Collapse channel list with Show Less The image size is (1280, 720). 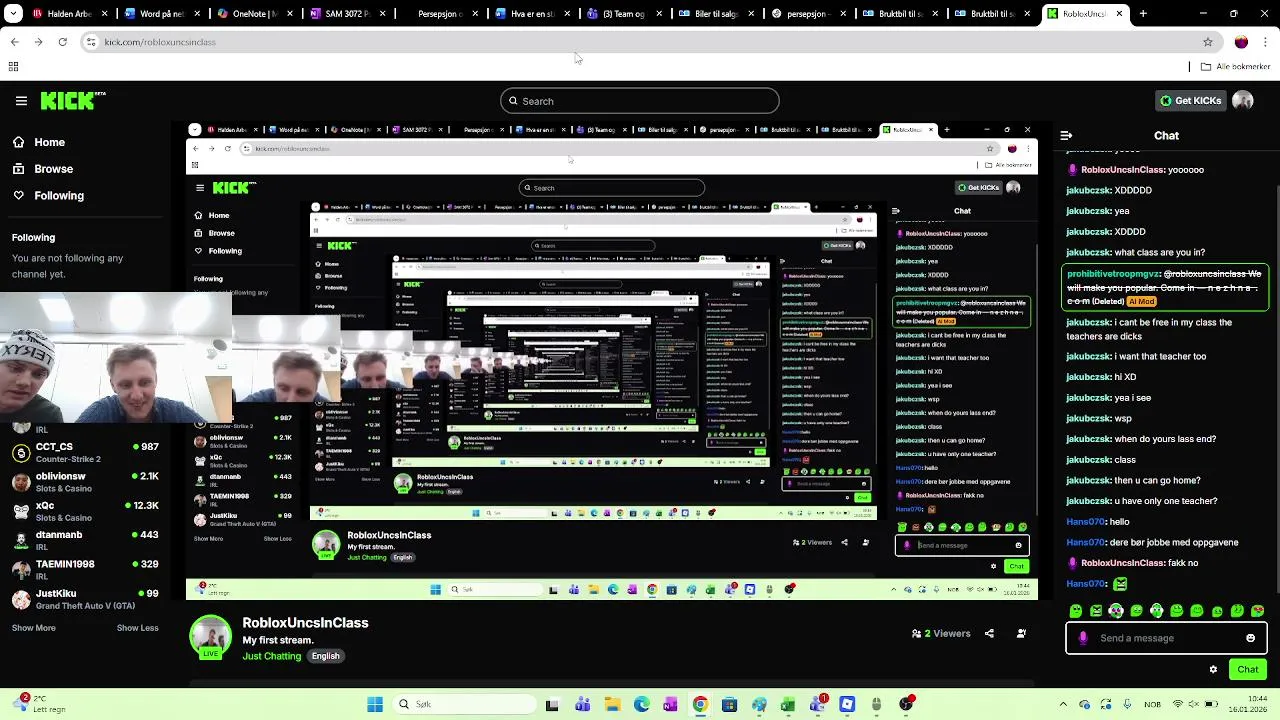coord(137,628)
